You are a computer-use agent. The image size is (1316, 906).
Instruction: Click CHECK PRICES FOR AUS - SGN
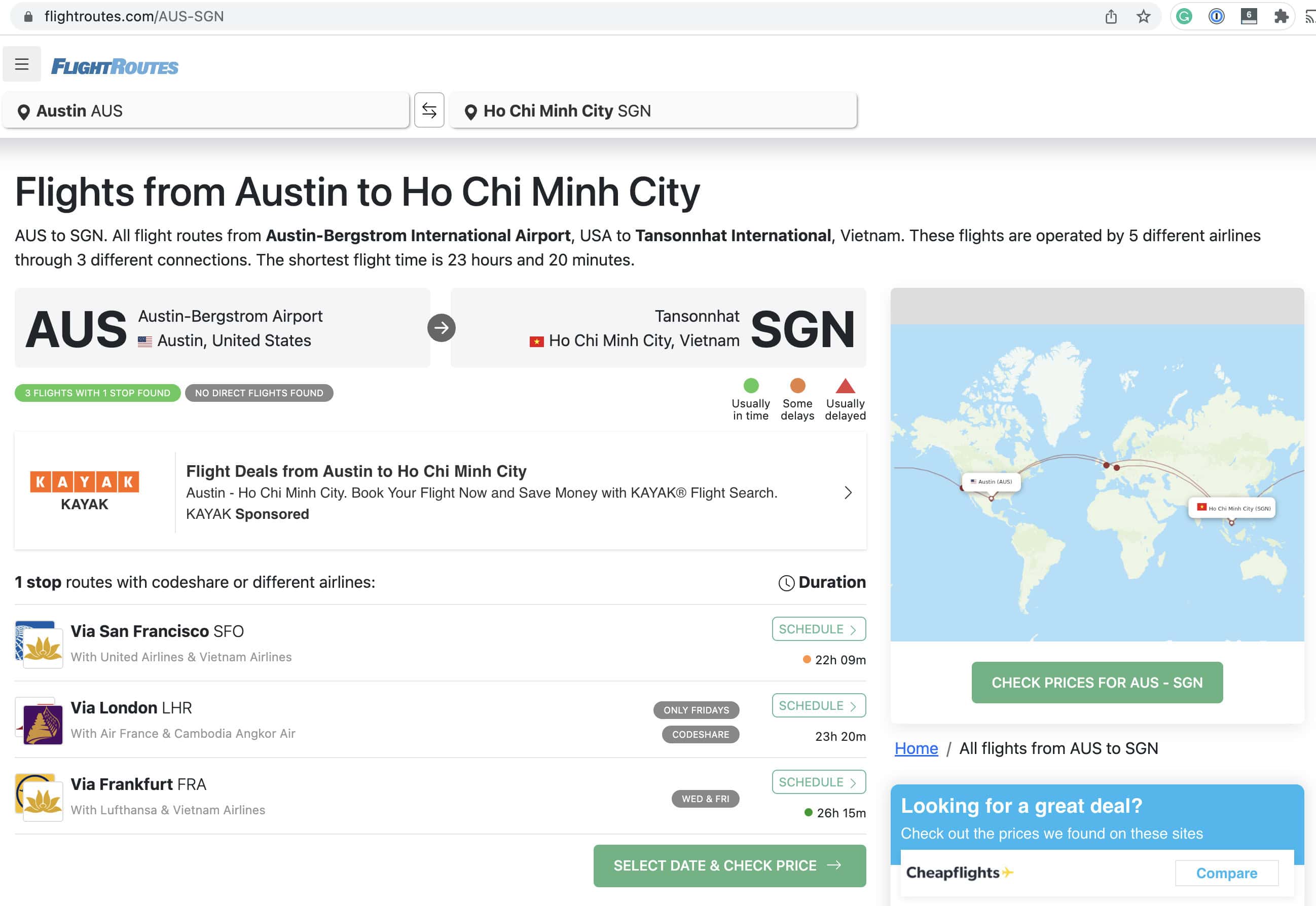[1097, 683]
